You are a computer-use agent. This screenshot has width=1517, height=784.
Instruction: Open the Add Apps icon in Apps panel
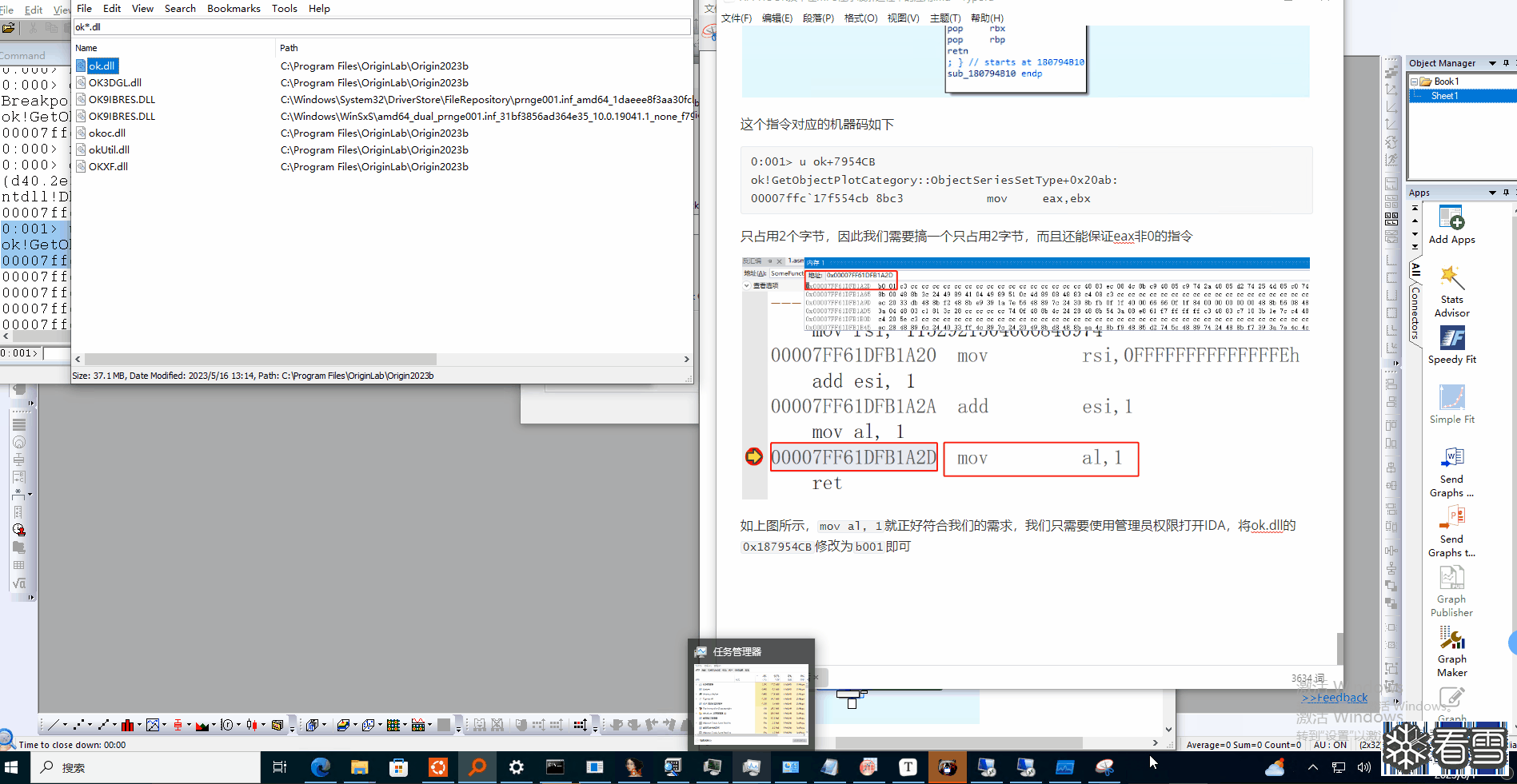[1451, 225]
